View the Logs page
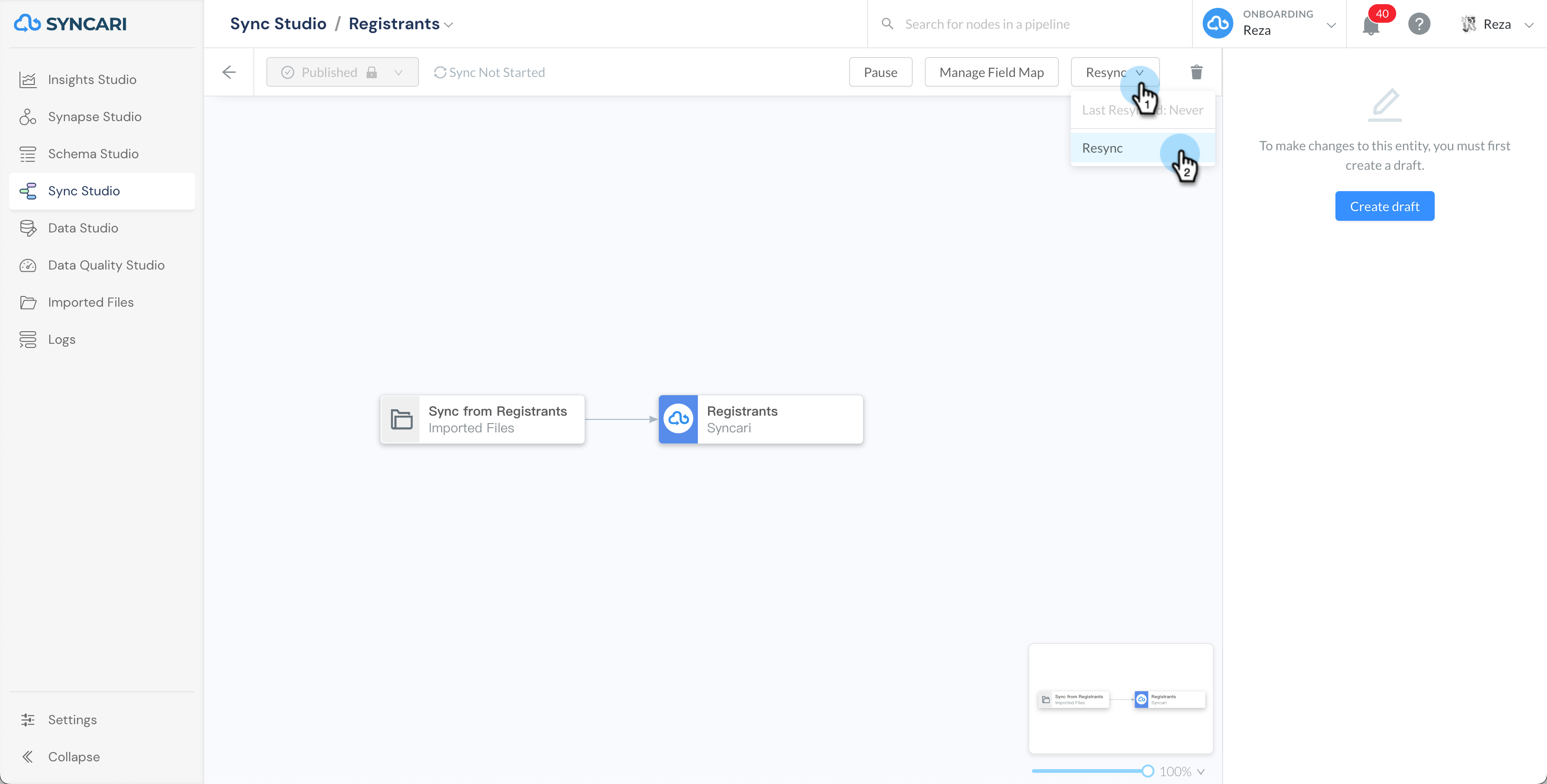 click(x=102, y=340)
